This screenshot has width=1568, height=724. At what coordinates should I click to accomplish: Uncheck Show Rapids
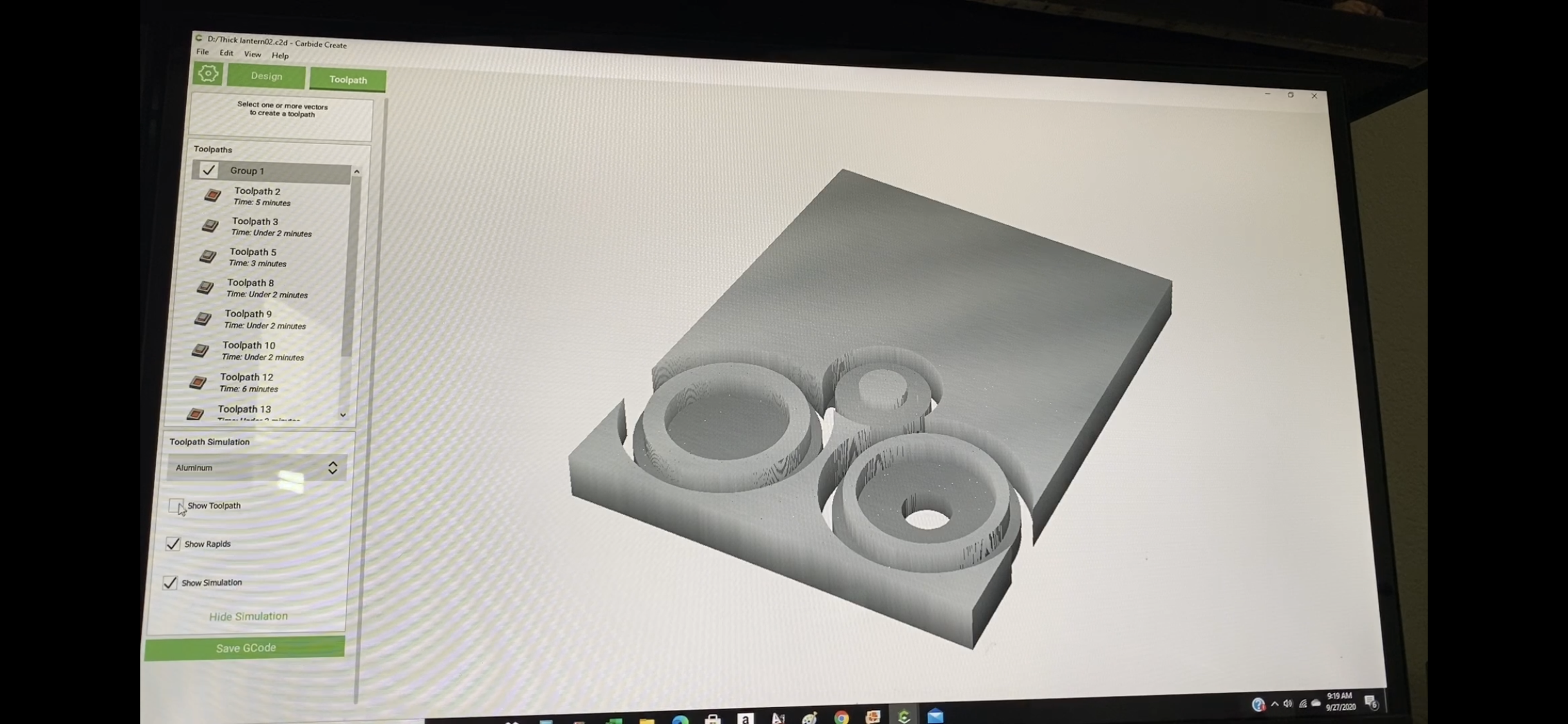click(173, 544)
